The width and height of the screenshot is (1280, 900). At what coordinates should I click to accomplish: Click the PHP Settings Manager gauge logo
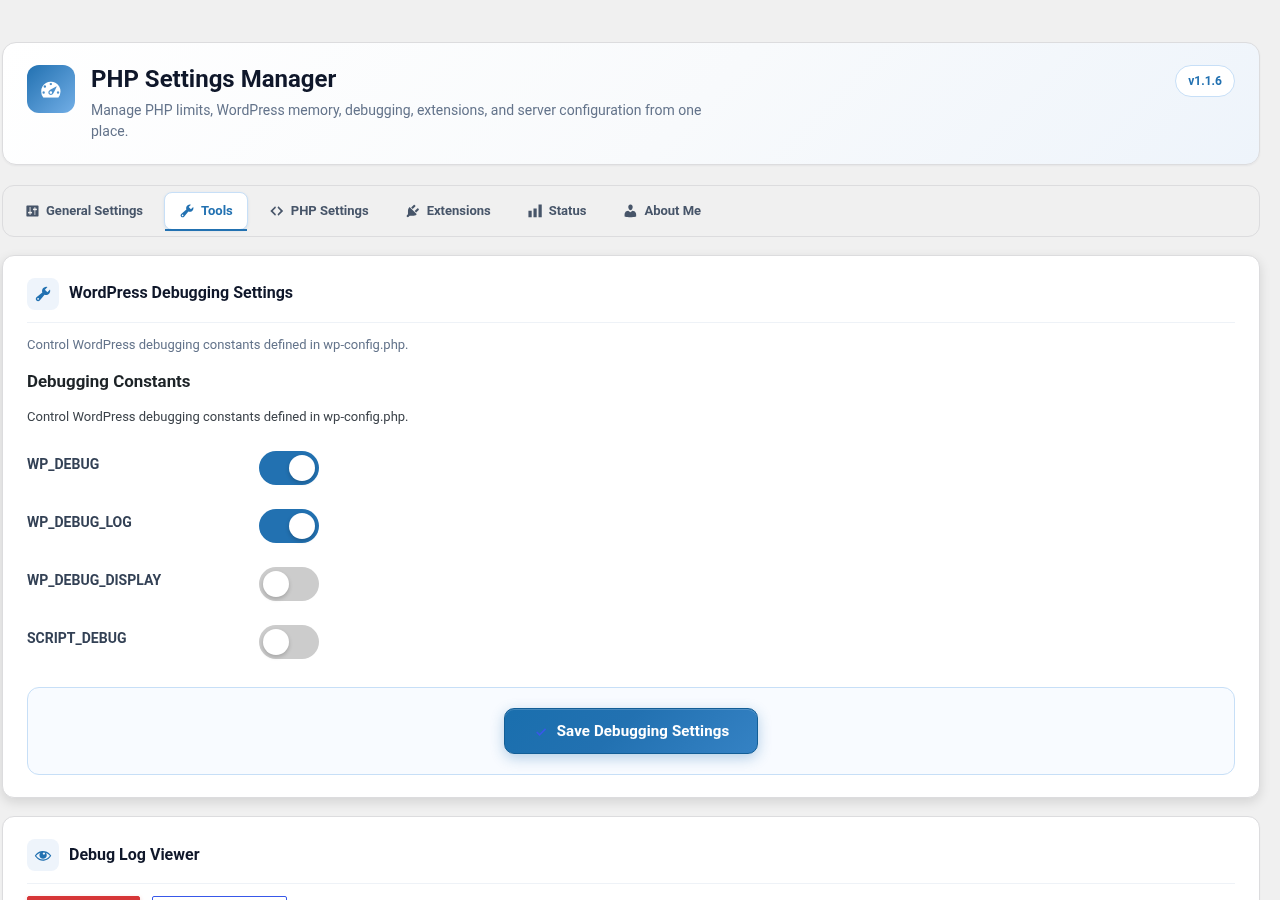(51, 89)
